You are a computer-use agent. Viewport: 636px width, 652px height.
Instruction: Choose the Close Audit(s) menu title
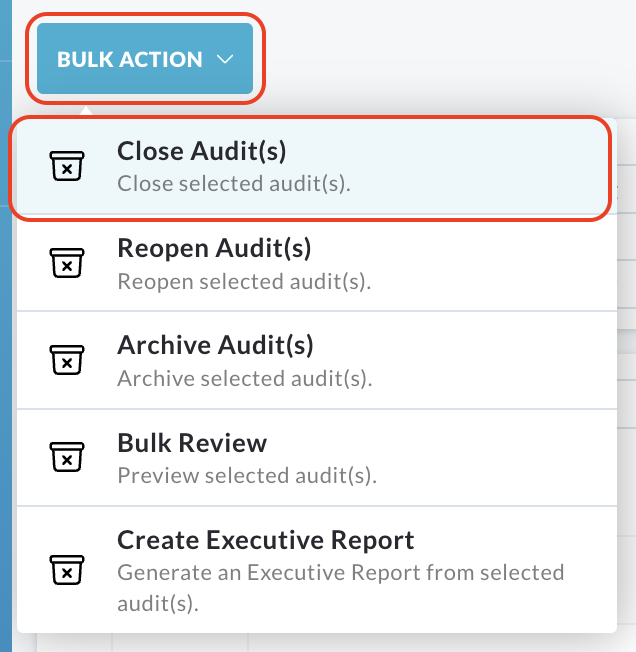tap(202, 151)
